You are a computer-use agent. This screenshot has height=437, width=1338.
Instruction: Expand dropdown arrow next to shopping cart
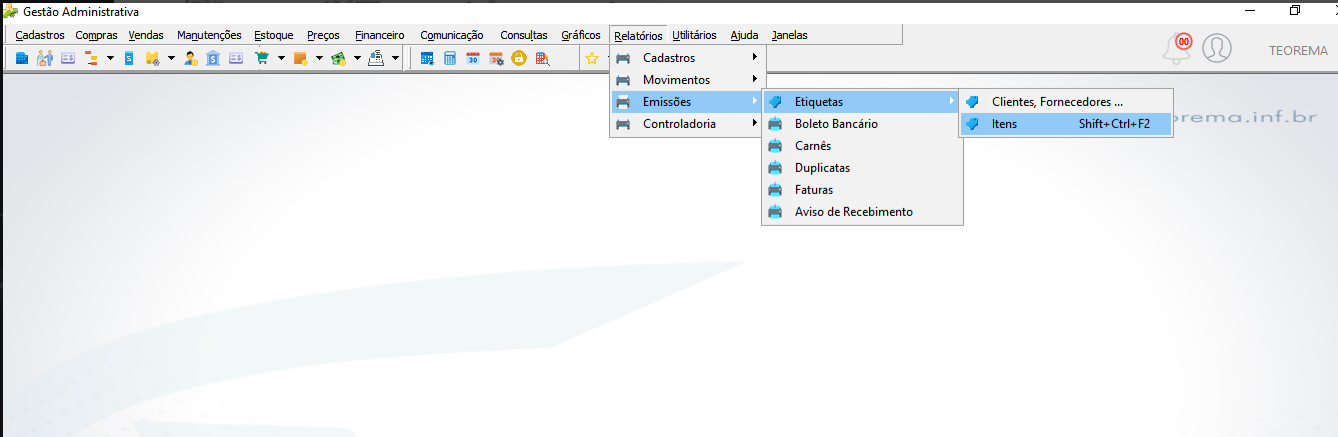coord(281,59)
